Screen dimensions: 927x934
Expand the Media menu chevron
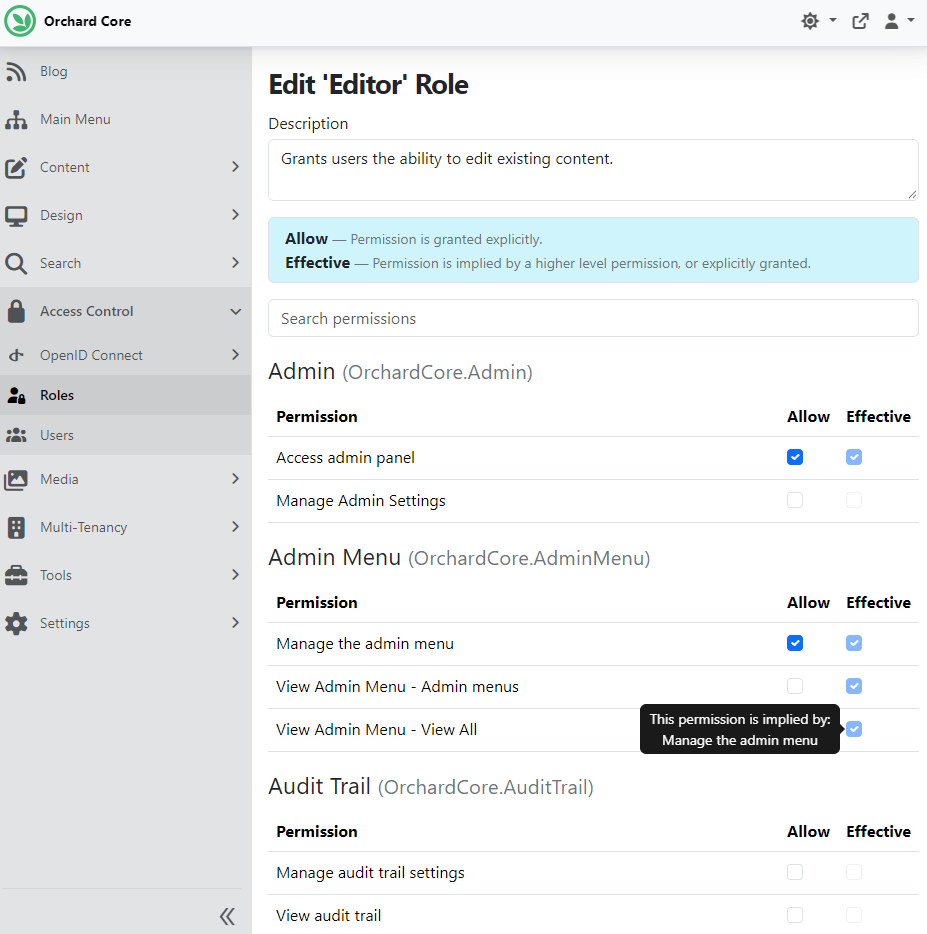coord(235,479)
